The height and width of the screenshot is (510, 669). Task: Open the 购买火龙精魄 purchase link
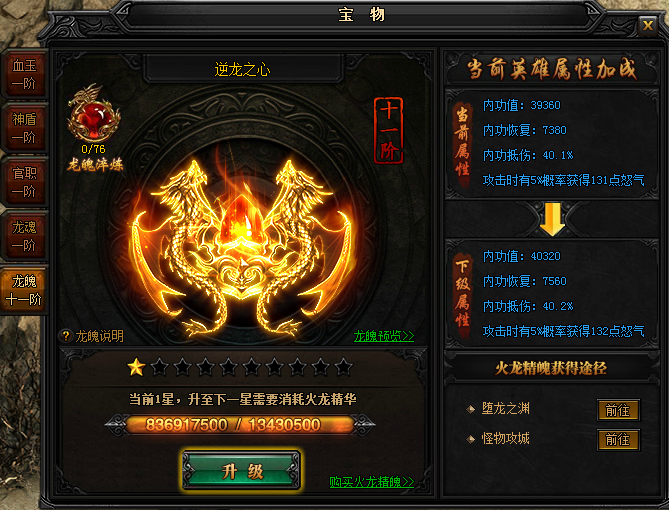(372, 482)
